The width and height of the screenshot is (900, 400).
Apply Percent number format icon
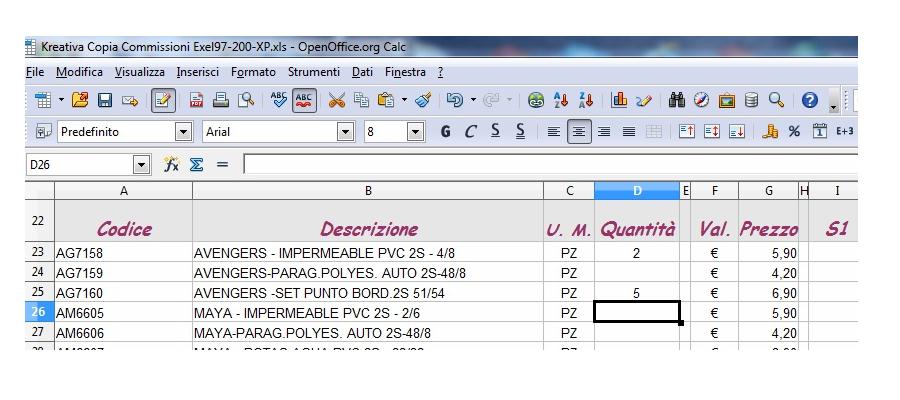pyautogui.click(x=794, y=132)
